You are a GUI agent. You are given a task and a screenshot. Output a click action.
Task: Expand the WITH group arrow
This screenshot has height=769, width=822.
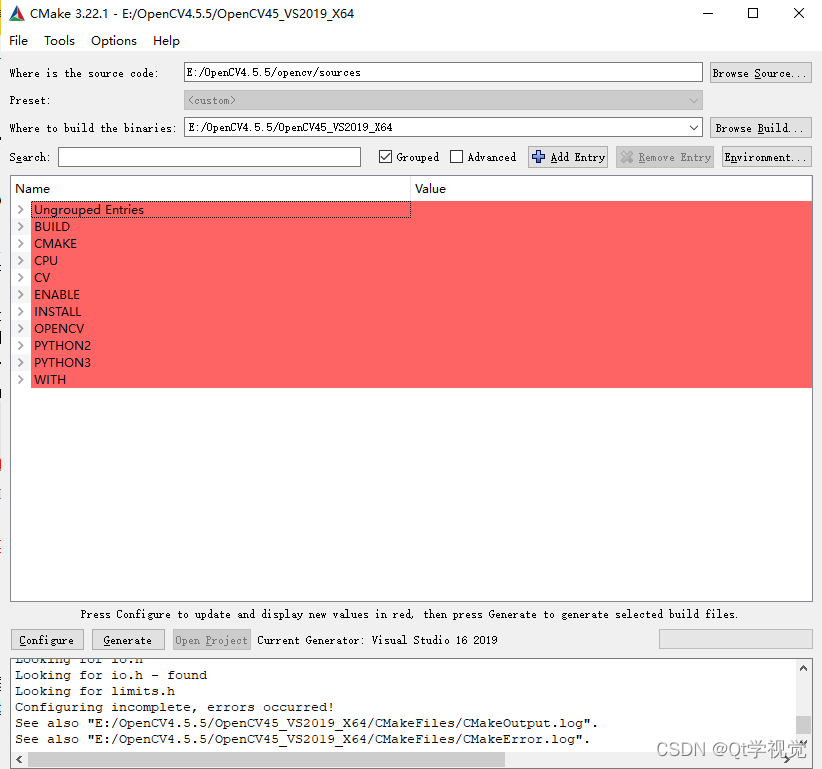coord(20,380)
